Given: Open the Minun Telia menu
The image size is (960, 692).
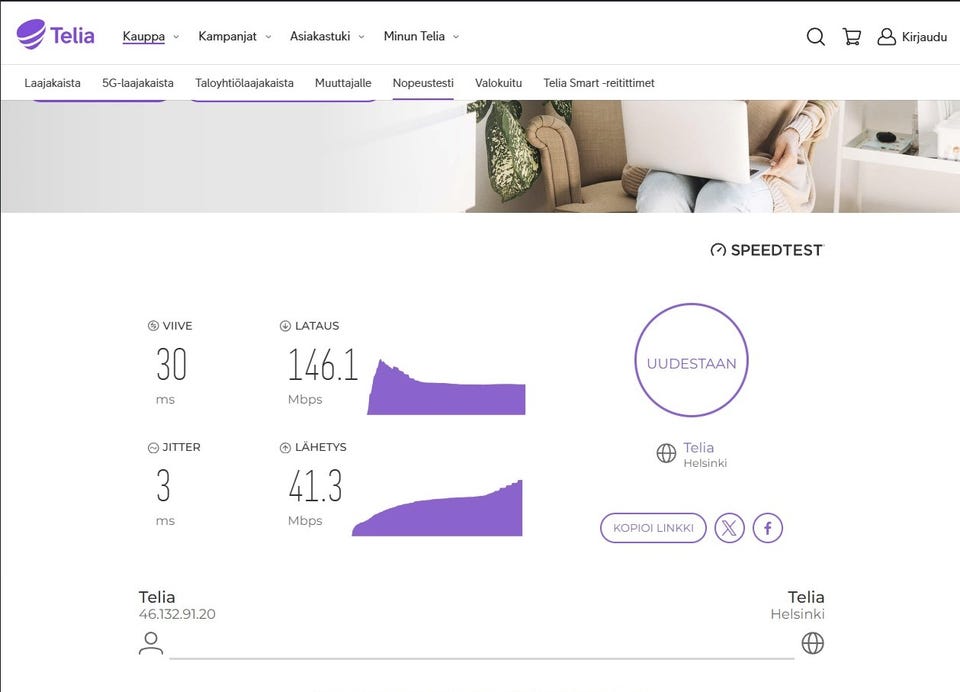Looking at the screenshot, I should pos(414,37).
